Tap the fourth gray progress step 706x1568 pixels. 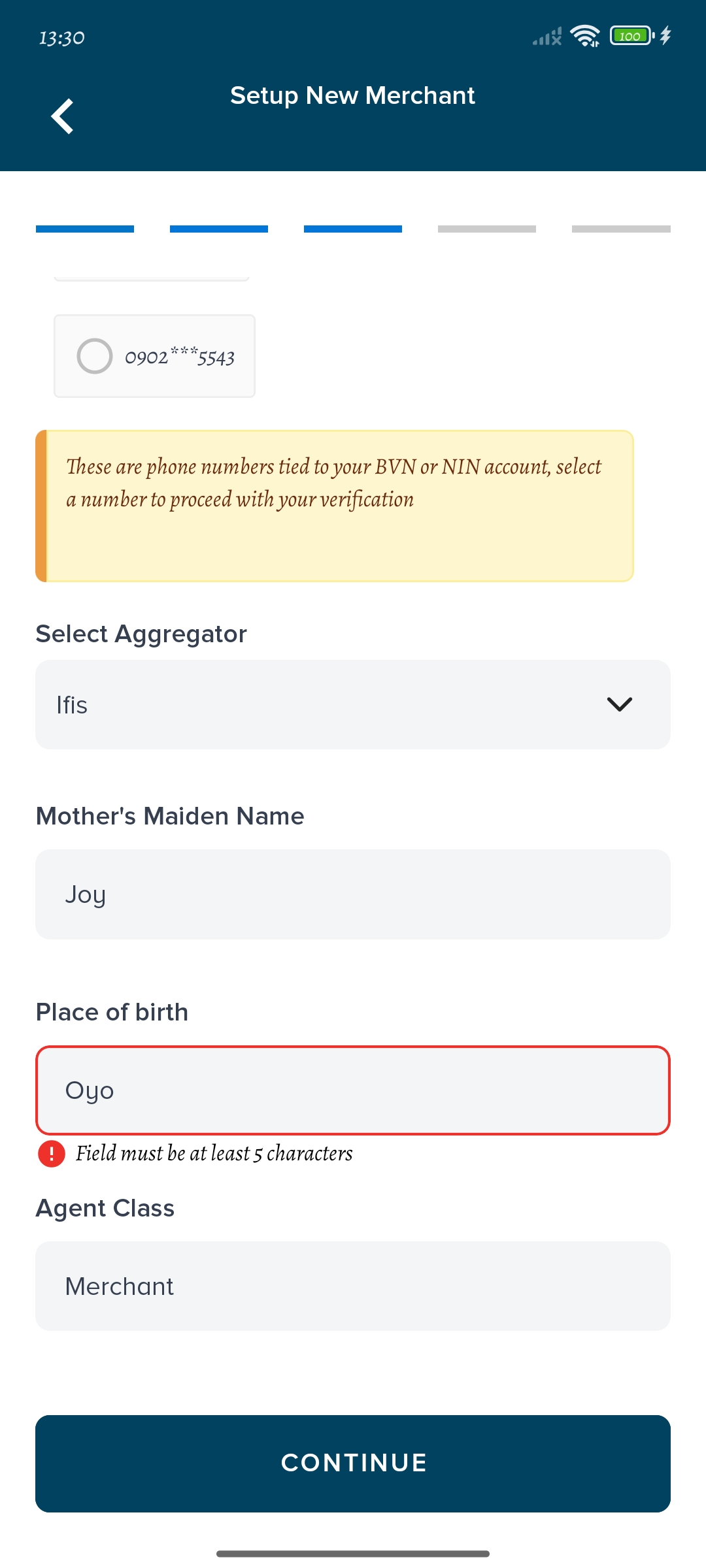487,229
